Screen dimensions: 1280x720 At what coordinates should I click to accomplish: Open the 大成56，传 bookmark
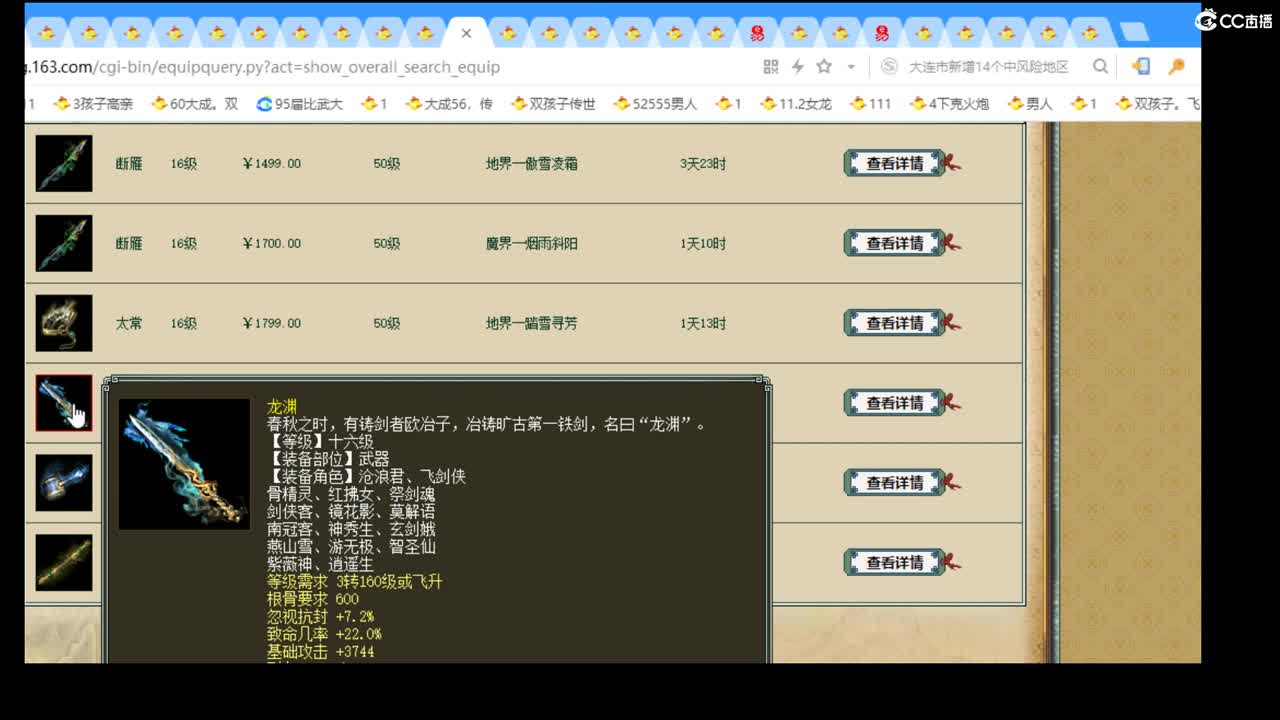pos(449,103)
